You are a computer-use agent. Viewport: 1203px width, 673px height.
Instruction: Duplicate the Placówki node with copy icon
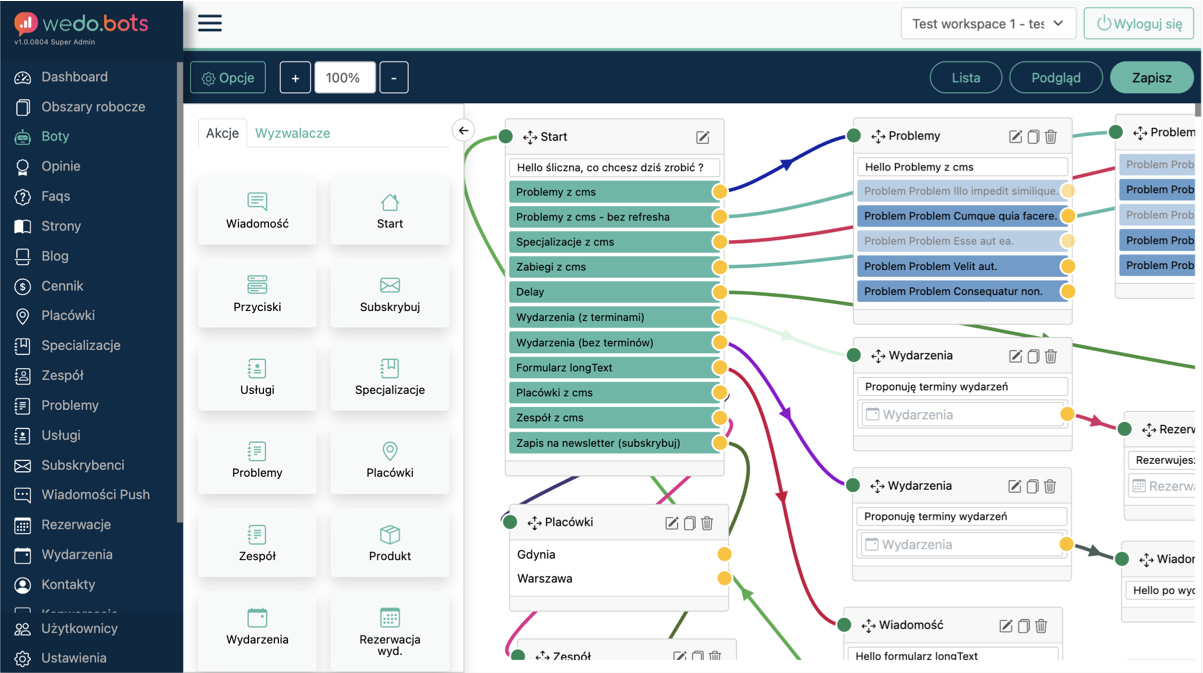tap(689, 523)
